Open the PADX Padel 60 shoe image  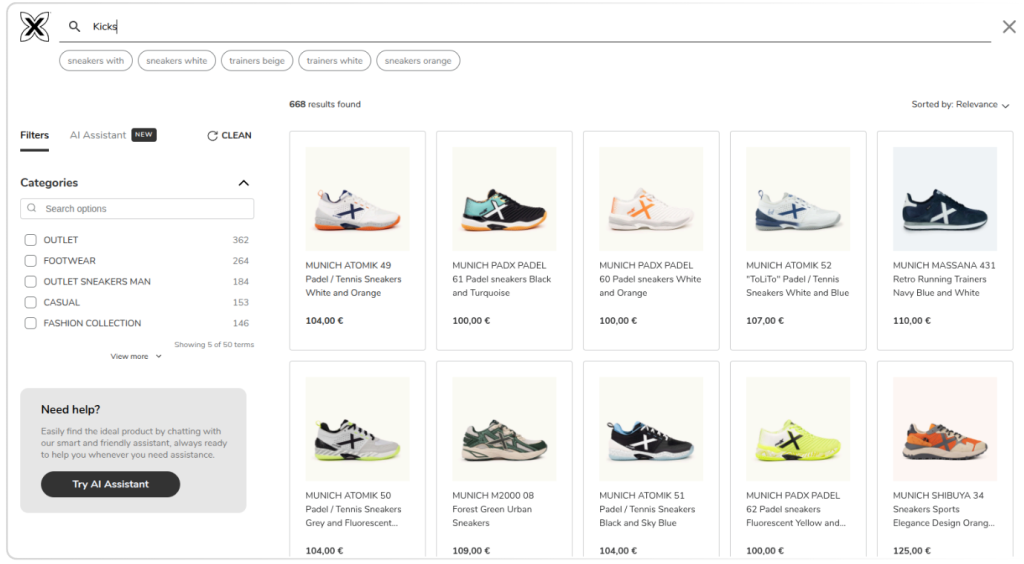(x=651, y=199)
